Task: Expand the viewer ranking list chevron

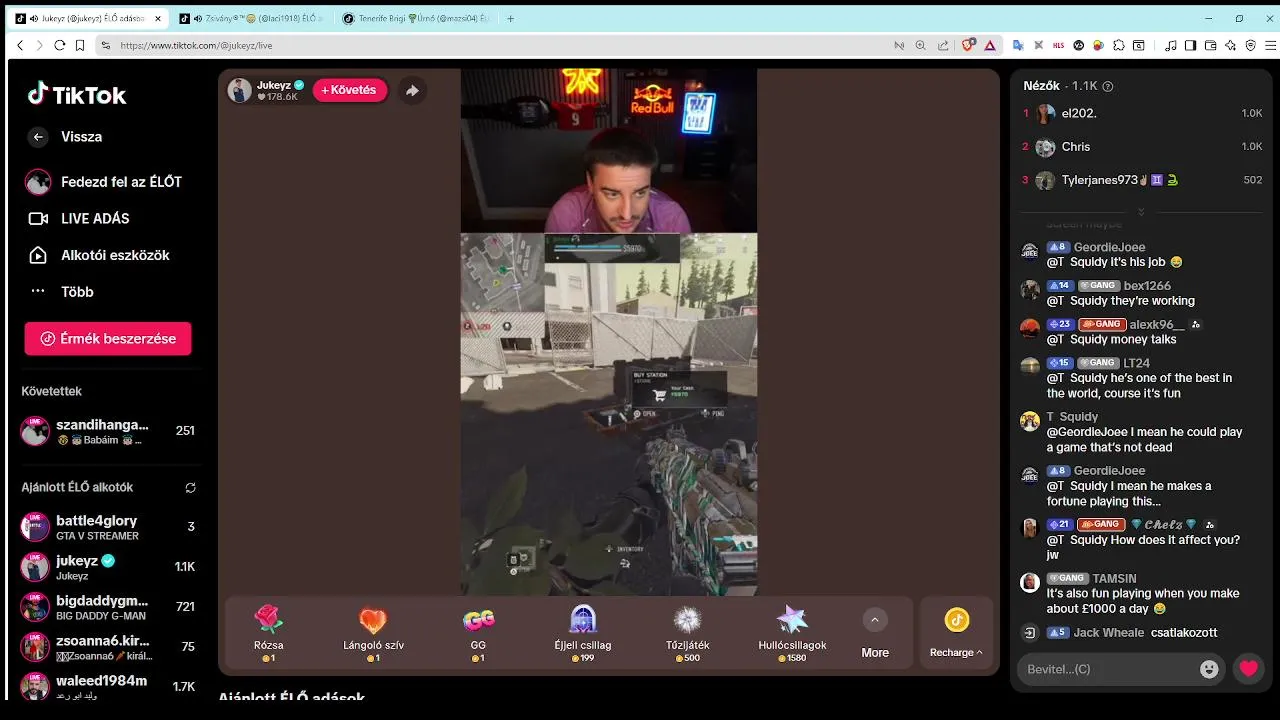Action: pyautogui.click(x=1141, y=212)
